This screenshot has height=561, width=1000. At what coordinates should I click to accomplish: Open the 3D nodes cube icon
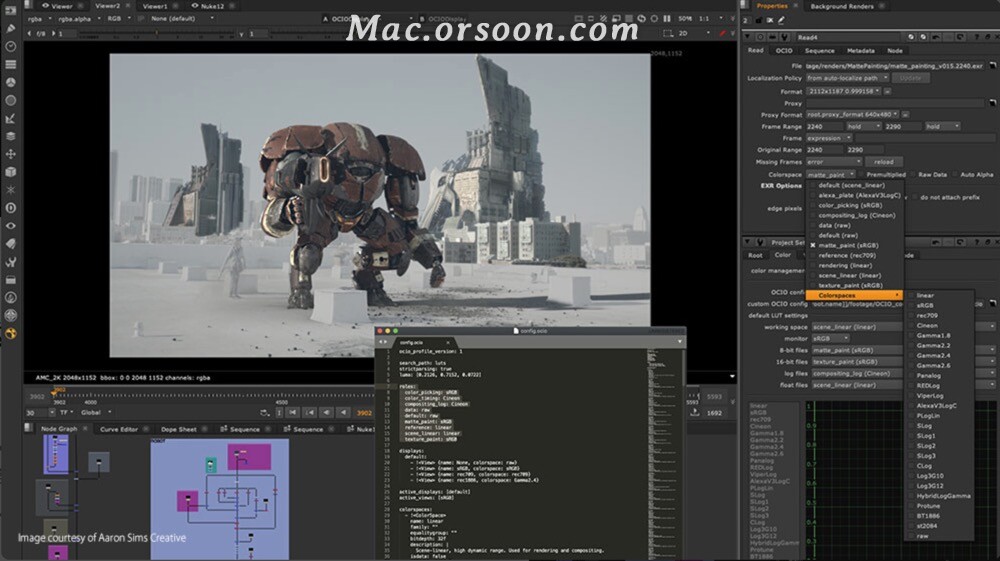[11, 171]
